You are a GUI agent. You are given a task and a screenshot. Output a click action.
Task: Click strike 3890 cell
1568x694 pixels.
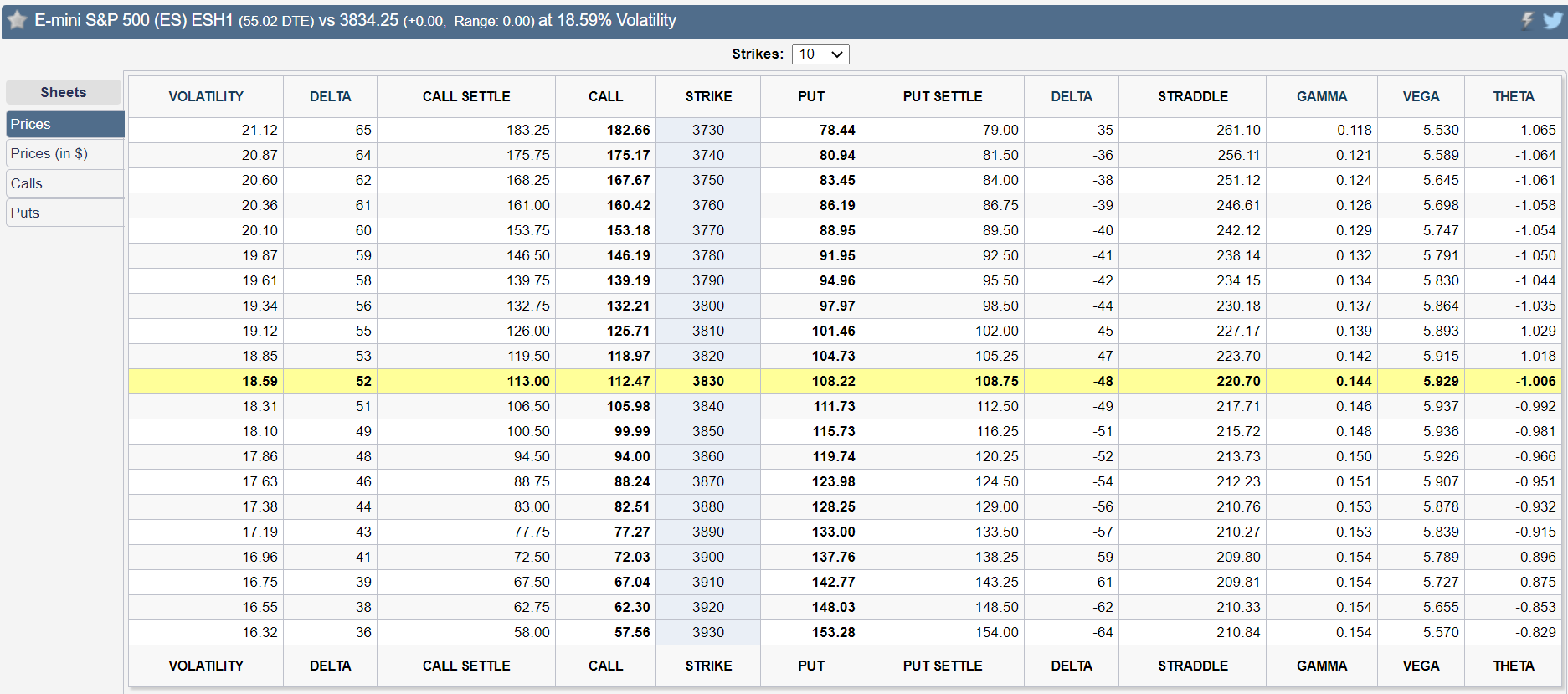pos(708,532)
